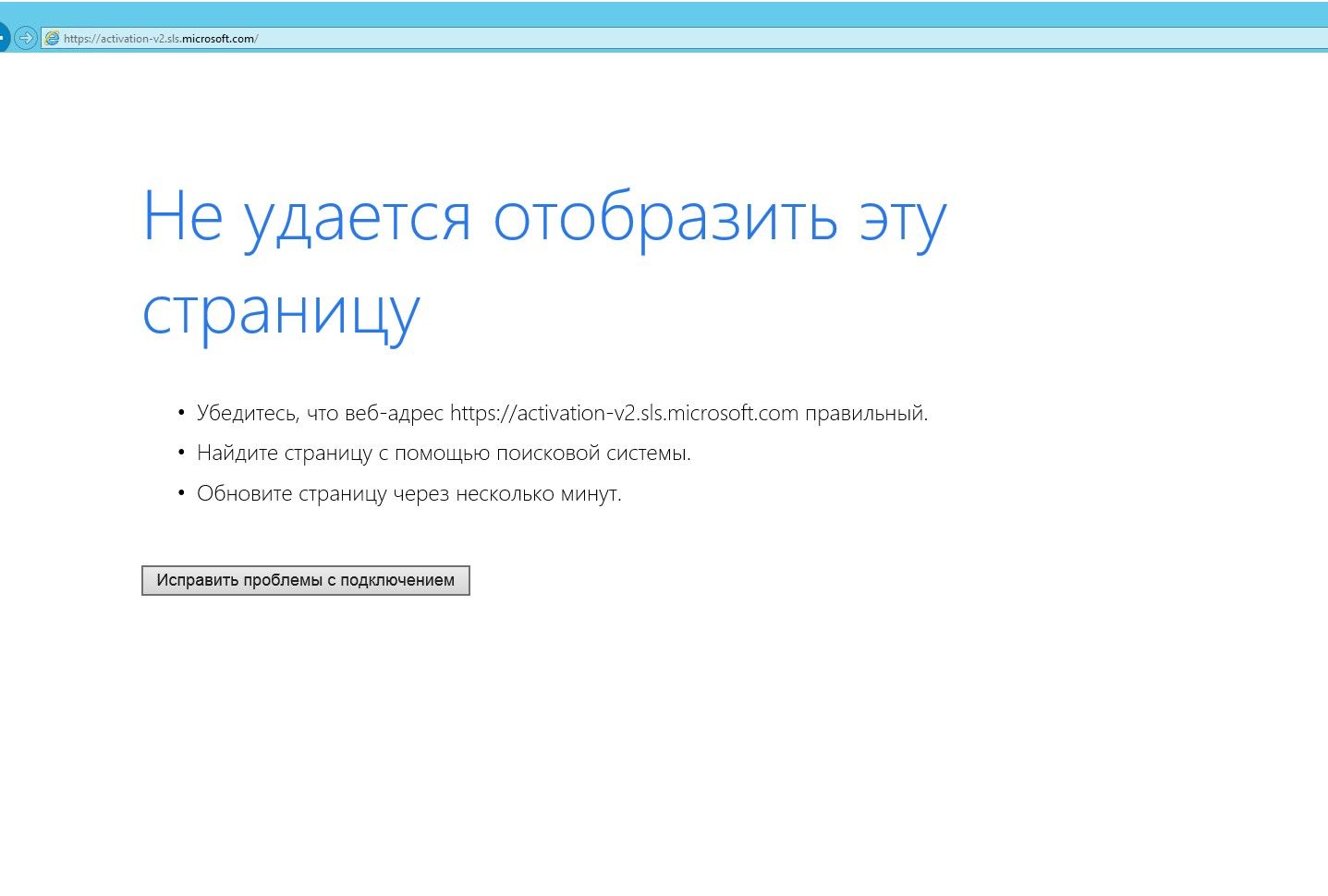
Task: Click the "Обновите страницу" refresh suggestion
Action: tap(292, 494)
